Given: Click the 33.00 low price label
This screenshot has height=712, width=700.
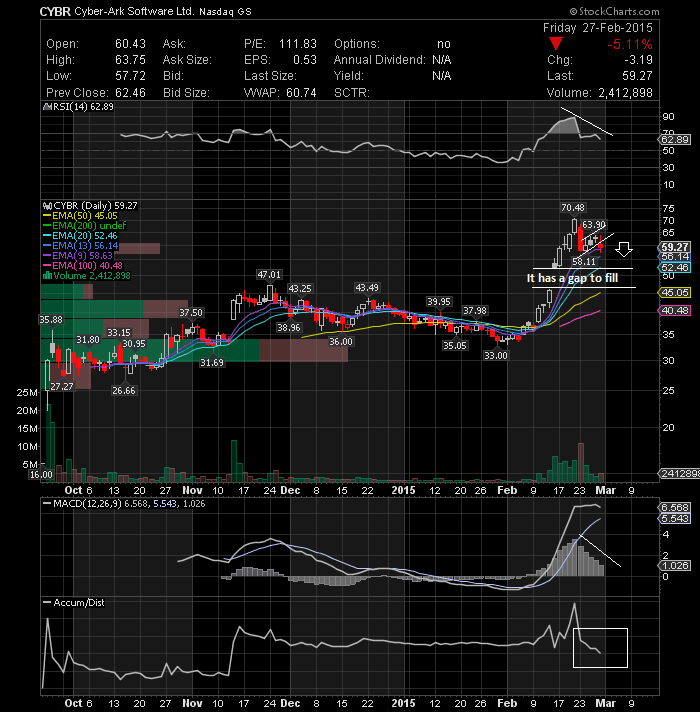Looking at the screenshot, I should pyautogui.click(x=496, y=356).
